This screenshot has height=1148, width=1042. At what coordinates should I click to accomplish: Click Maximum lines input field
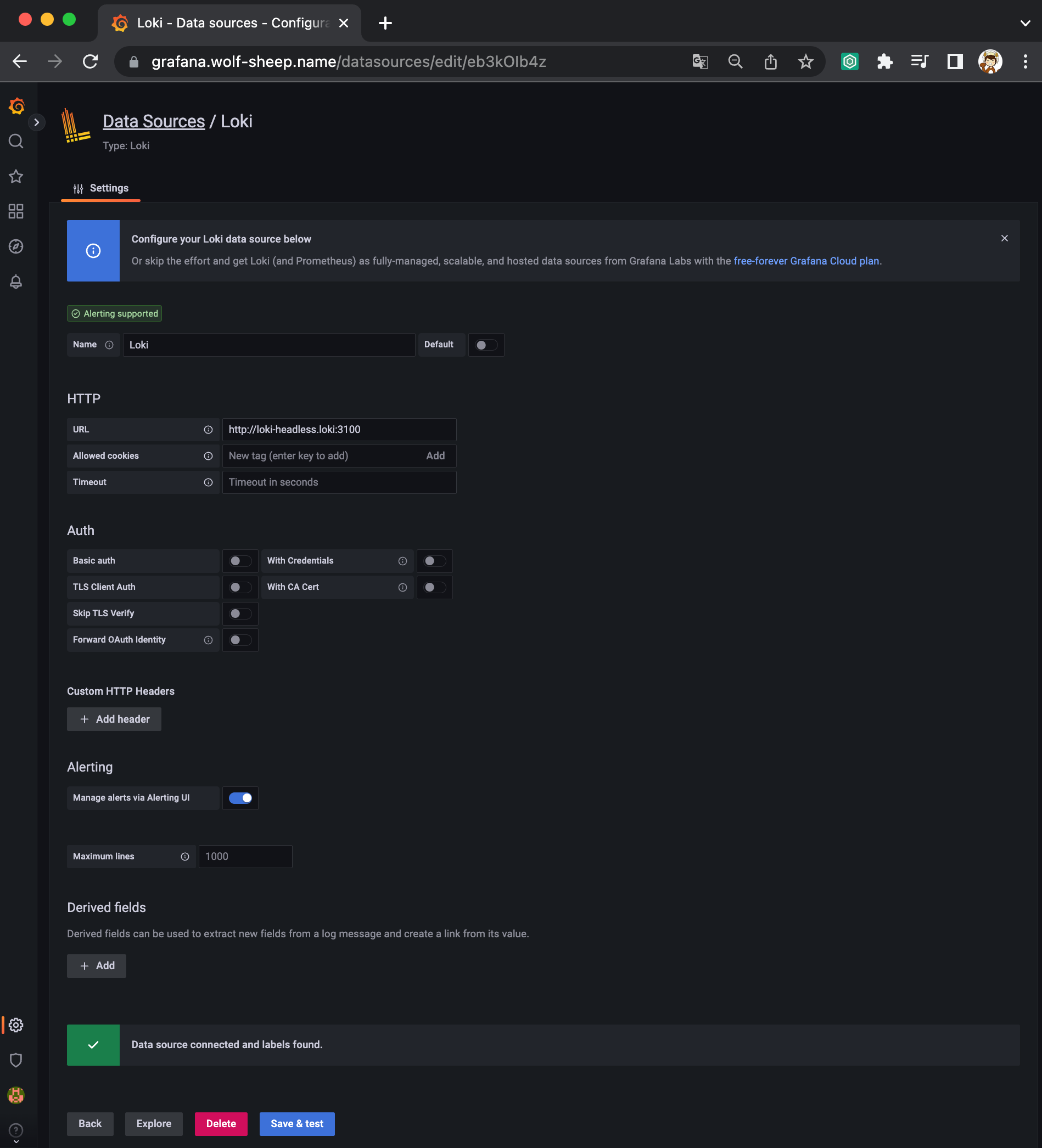[x=245, y=856]
